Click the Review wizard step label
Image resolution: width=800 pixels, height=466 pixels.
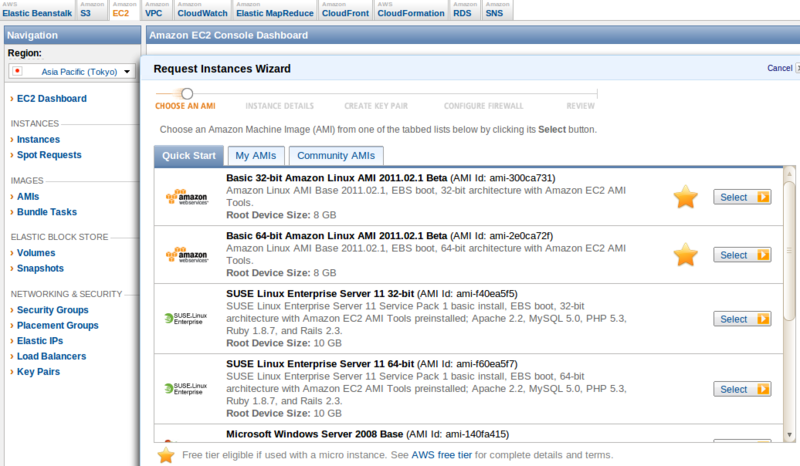(x=581, y=106)
